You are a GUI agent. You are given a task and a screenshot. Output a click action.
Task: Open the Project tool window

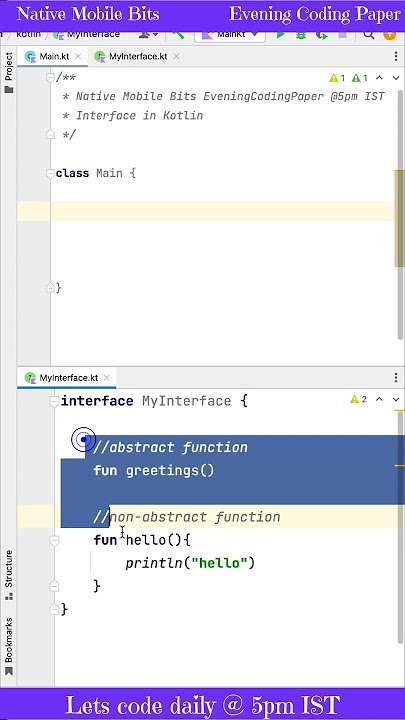pyautogui.click(x=9, y=72)
